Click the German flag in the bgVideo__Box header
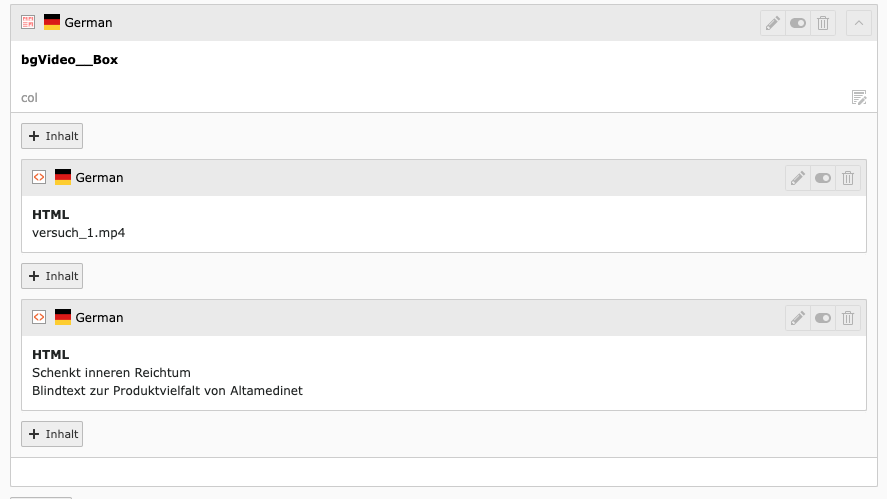This screenshot has height=499, width=887. [52, 22]
